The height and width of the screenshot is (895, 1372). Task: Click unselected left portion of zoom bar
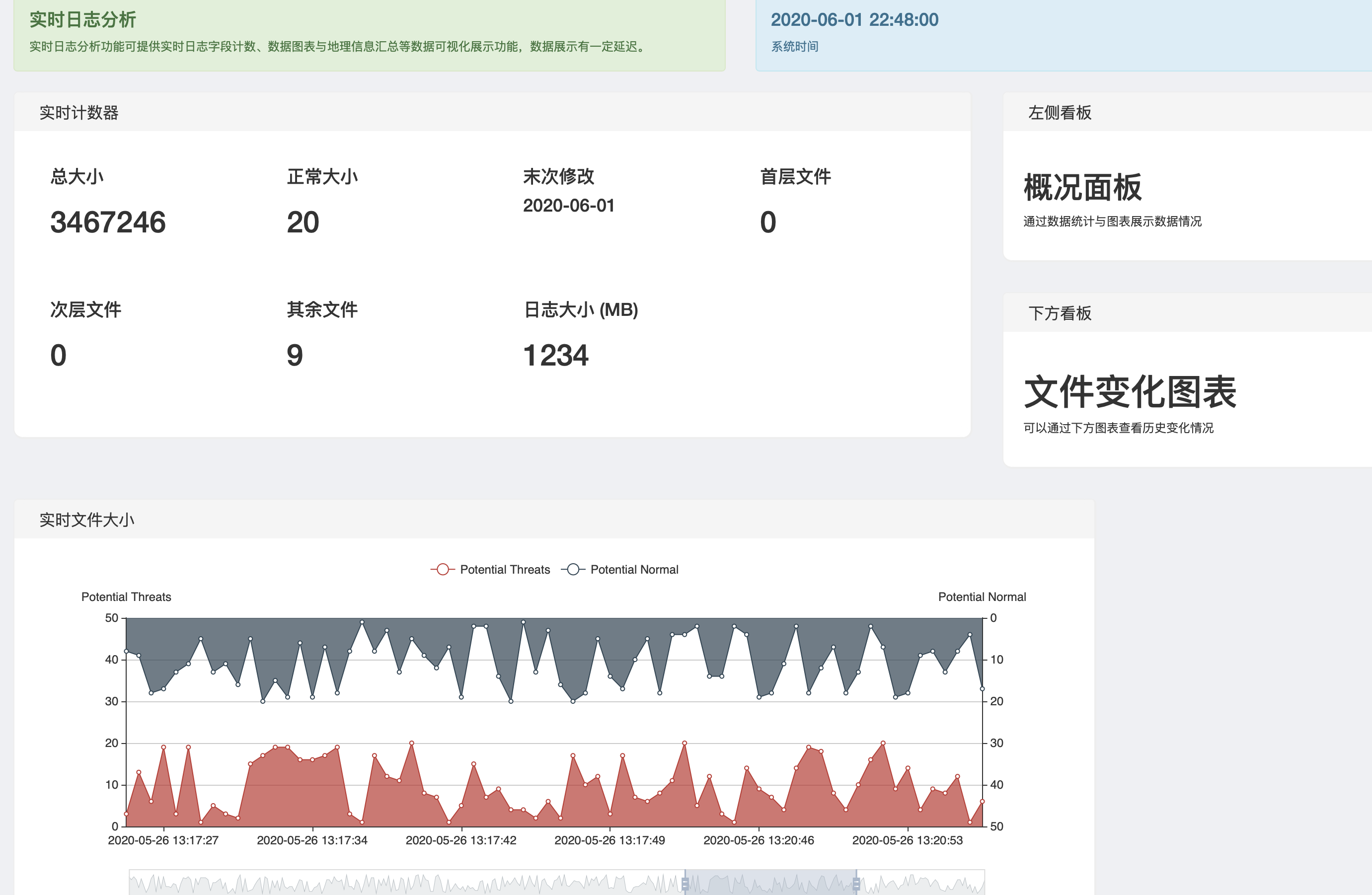coord(403,884)
